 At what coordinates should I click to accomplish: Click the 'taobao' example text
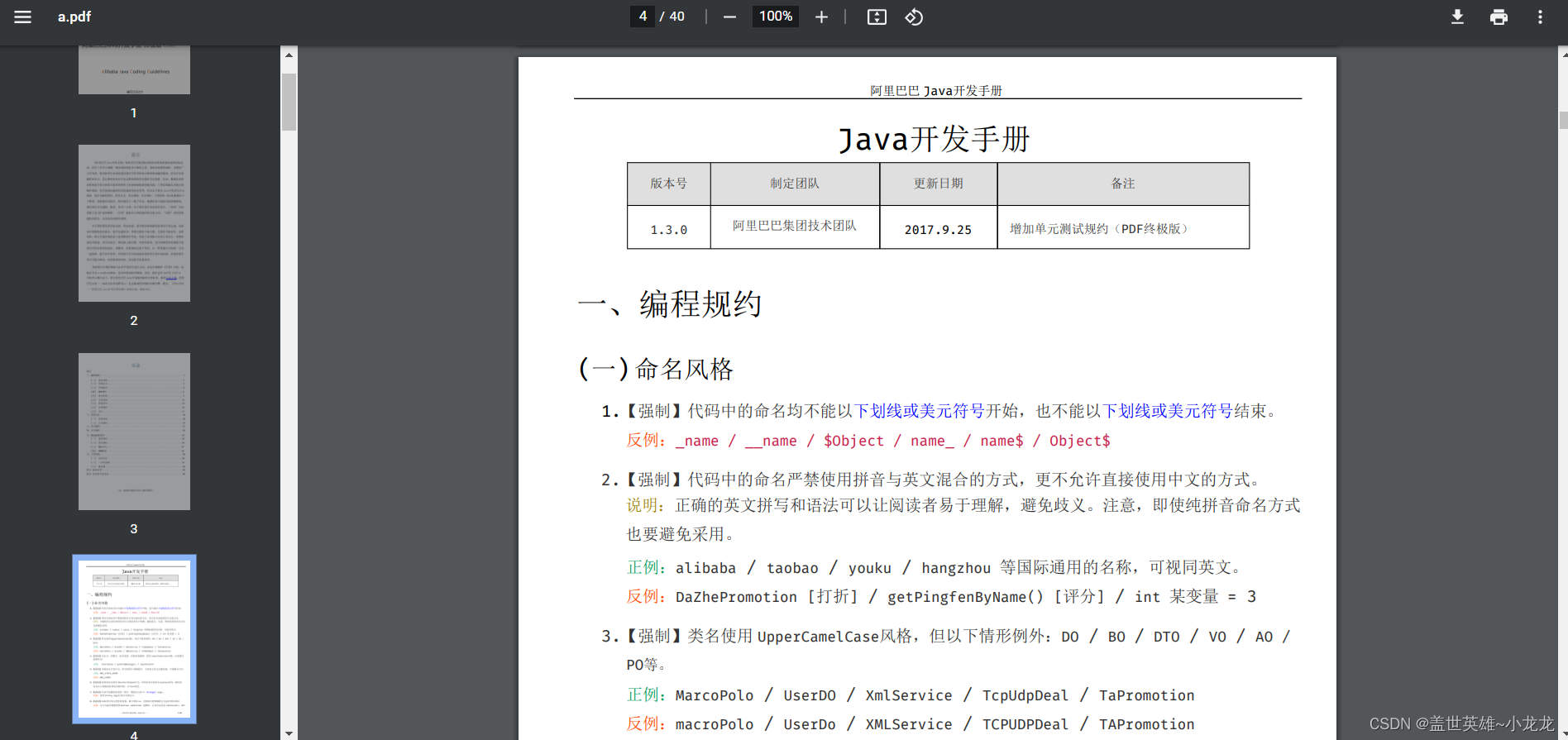[792, 568]
